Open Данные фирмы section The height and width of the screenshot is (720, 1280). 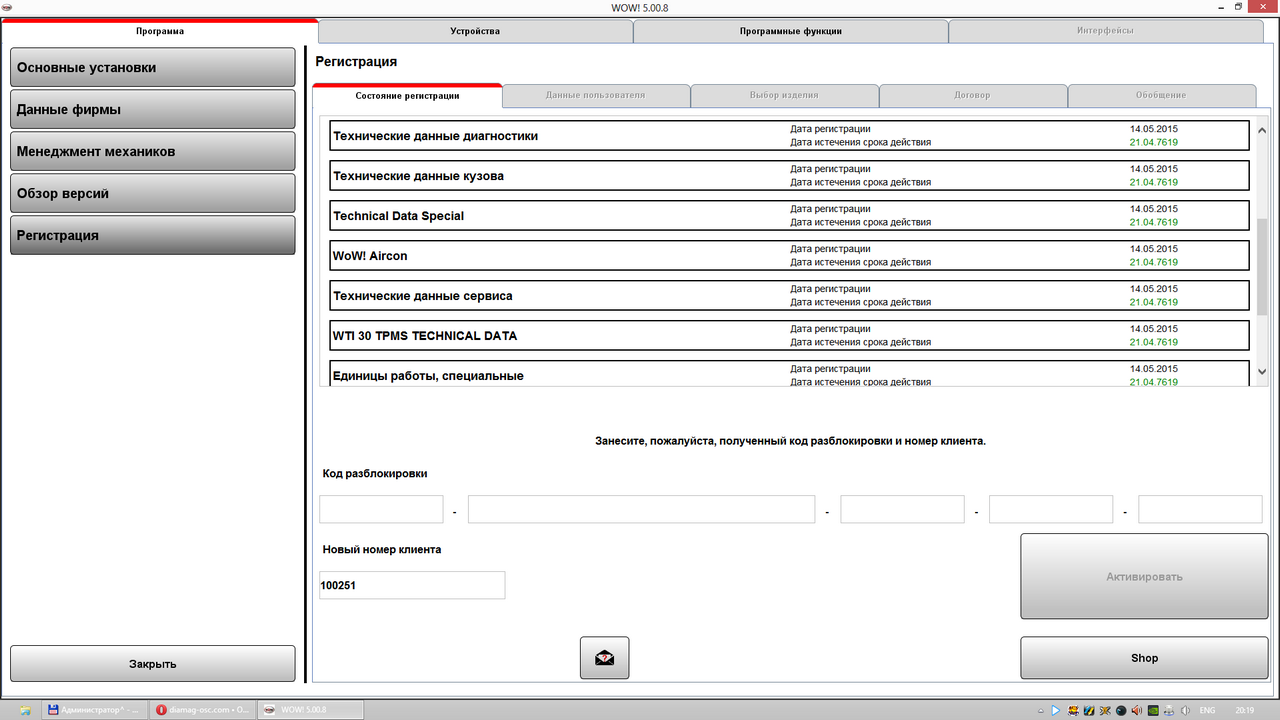point(153,110)
